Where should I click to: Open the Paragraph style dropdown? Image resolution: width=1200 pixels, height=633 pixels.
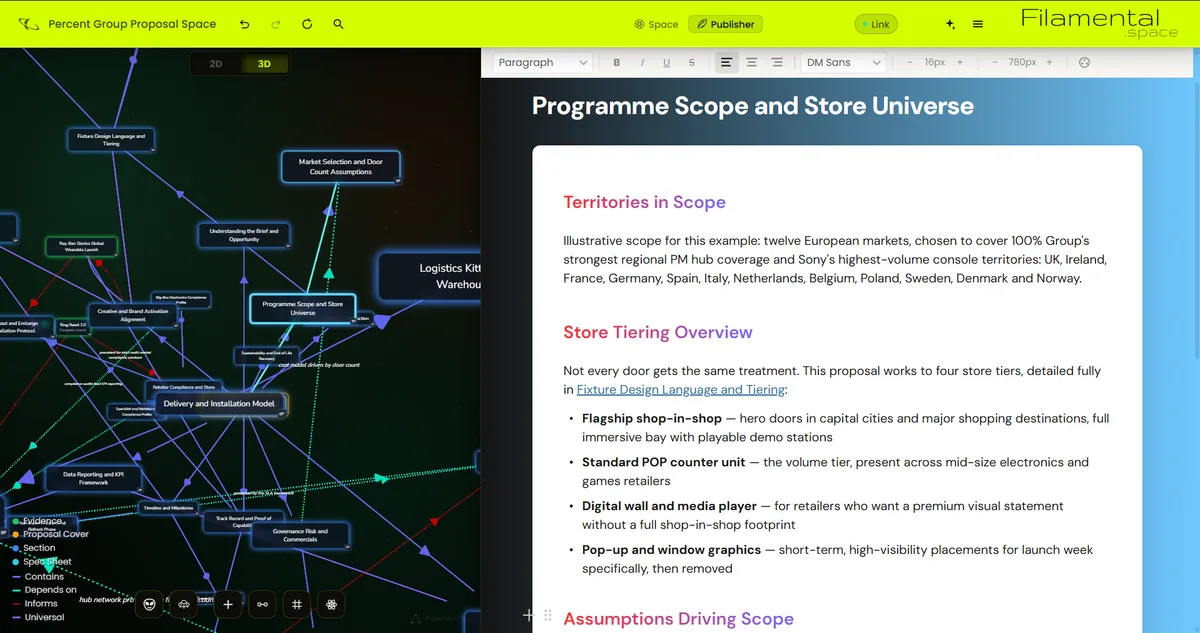coord(543,62)
